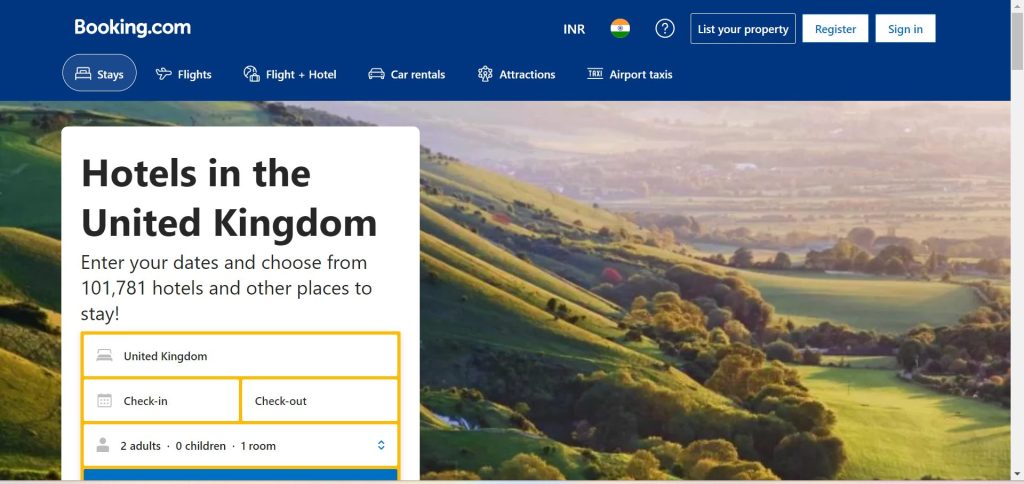Click the List your property button
Image resolution: width=1024 pixels, height=484 pixels.
(743, 29)
